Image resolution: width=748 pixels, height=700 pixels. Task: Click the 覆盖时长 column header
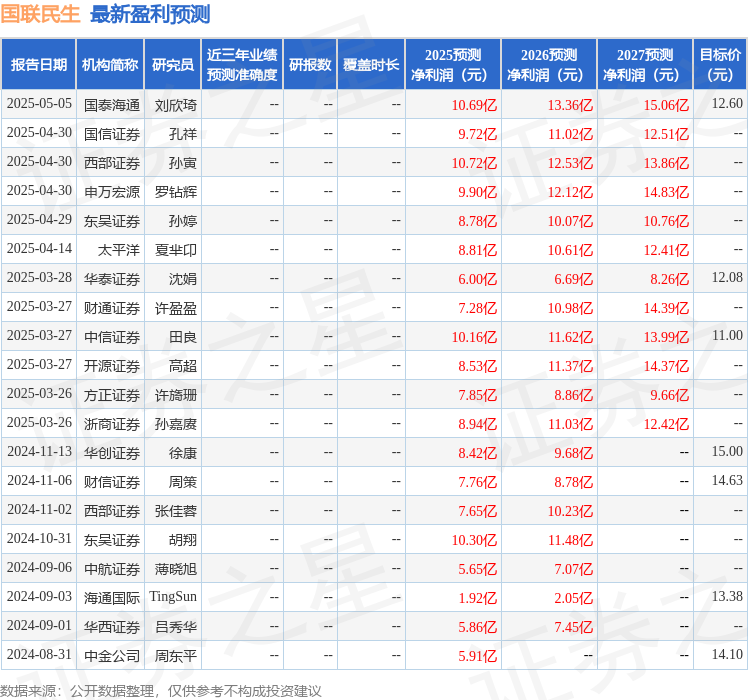click(x=371, y=64)
